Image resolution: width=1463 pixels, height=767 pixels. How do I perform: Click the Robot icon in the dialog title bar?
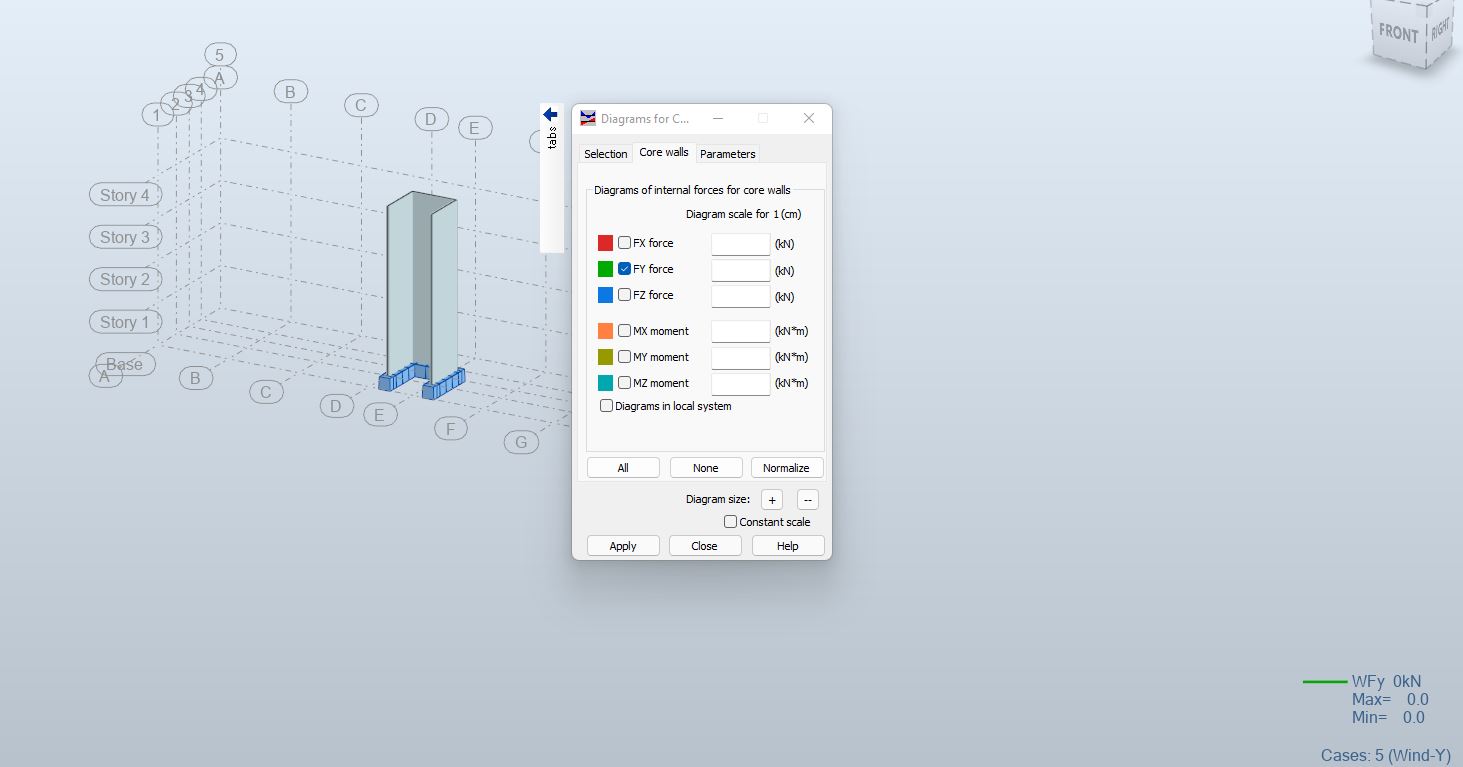587,117
